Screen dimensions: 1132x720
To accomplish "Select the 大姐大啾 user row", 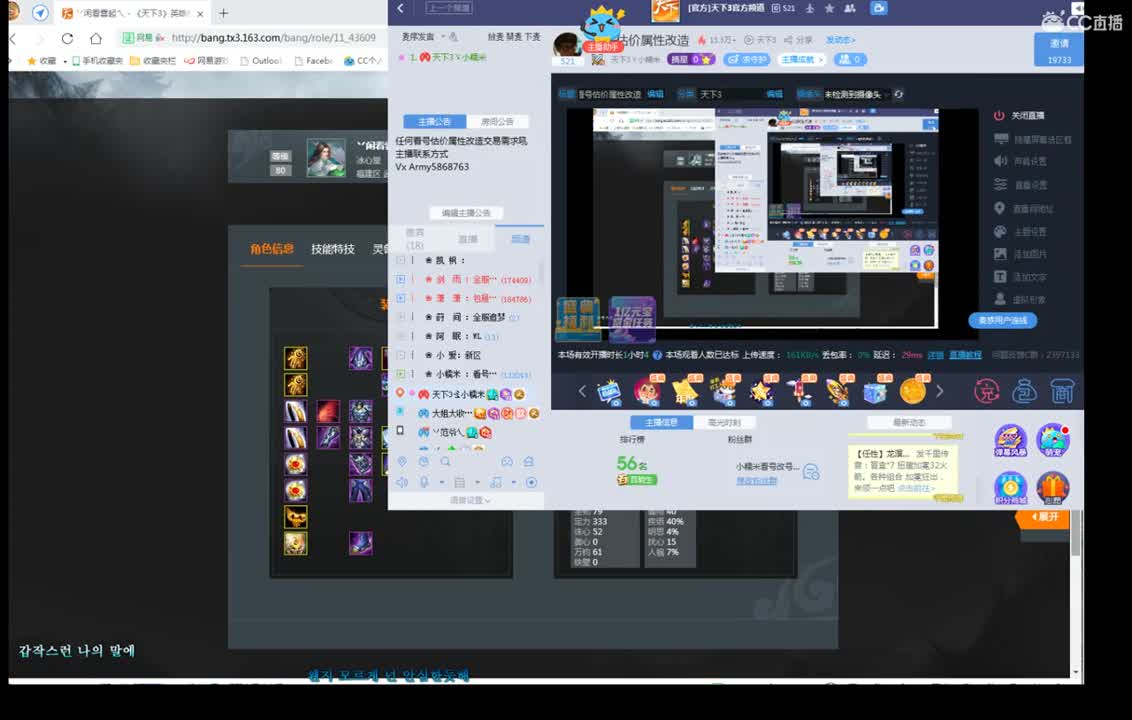I will click(469, 413).
